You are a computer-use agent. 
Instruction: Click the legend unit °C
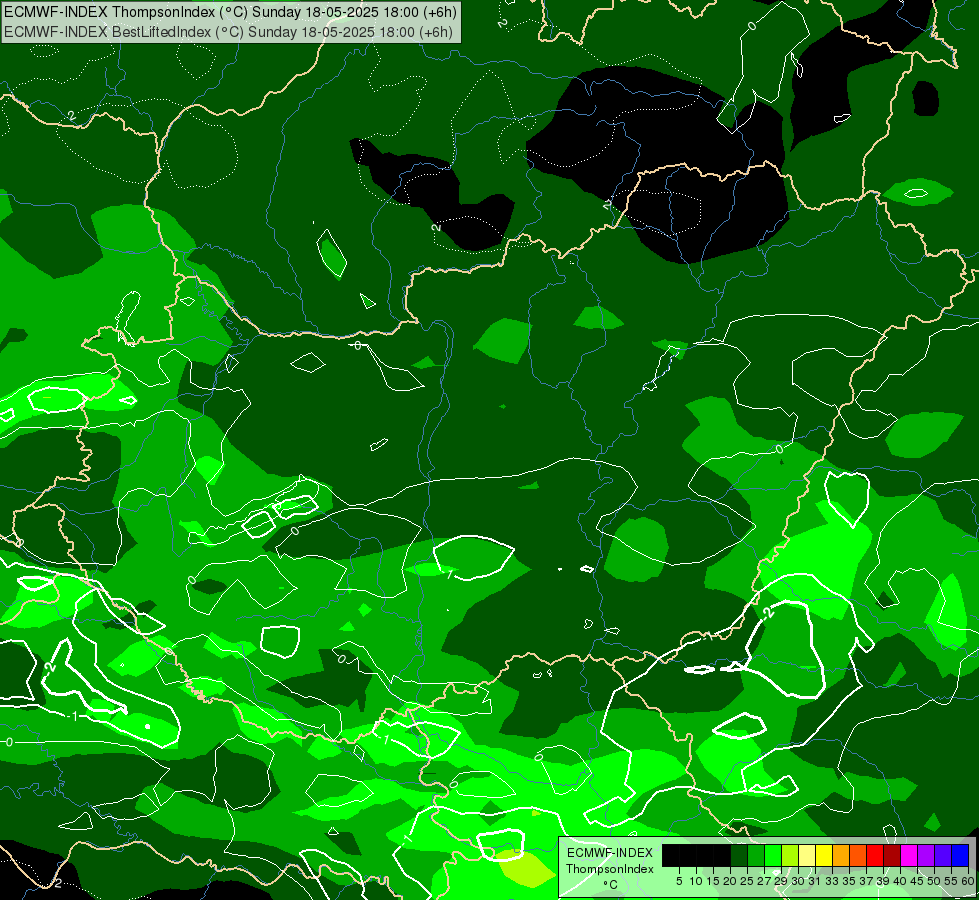pos(611,885)
